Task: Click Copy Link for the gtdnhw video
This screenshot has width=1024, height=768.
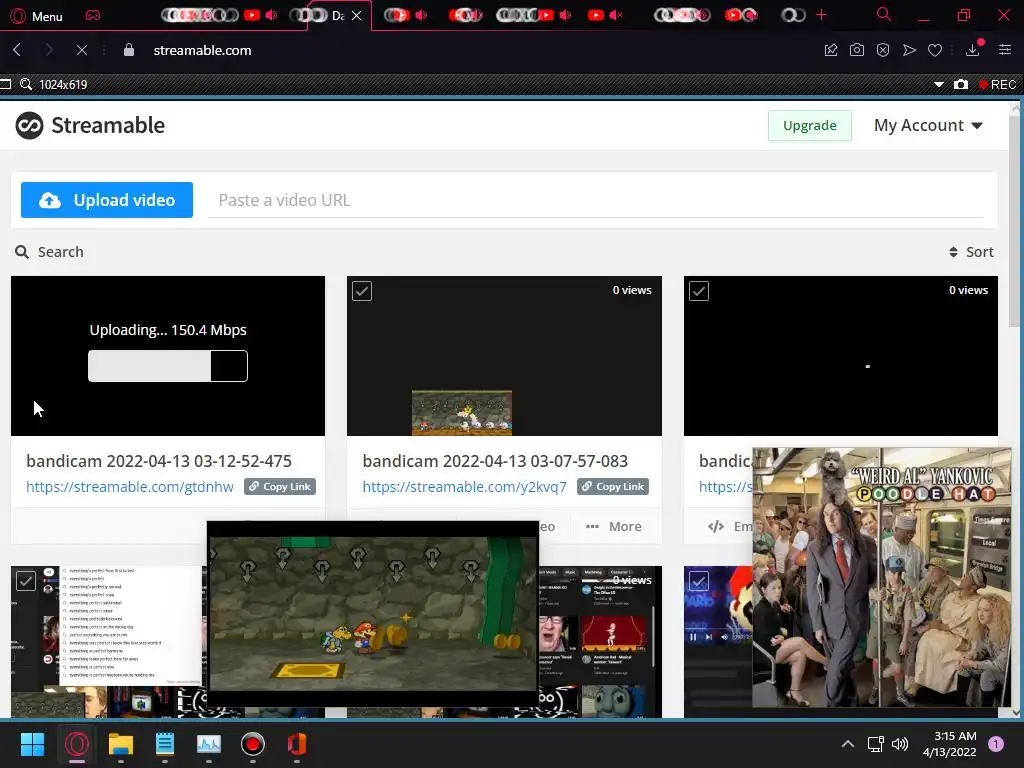Action: click(x=280, y=487)
